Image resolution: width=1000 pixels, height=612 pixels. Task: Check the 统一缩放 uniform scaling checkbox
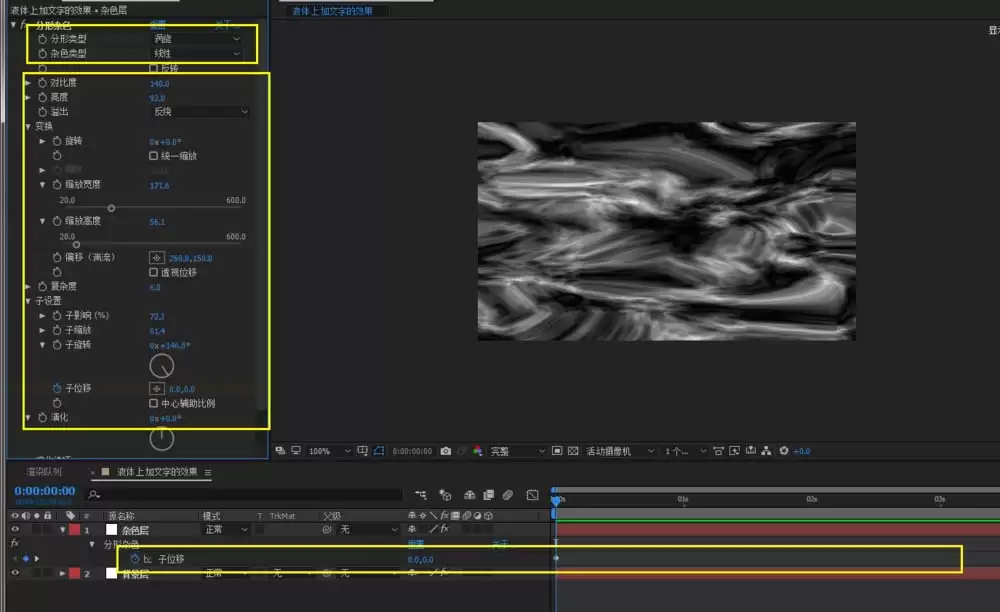coord(153,156)
